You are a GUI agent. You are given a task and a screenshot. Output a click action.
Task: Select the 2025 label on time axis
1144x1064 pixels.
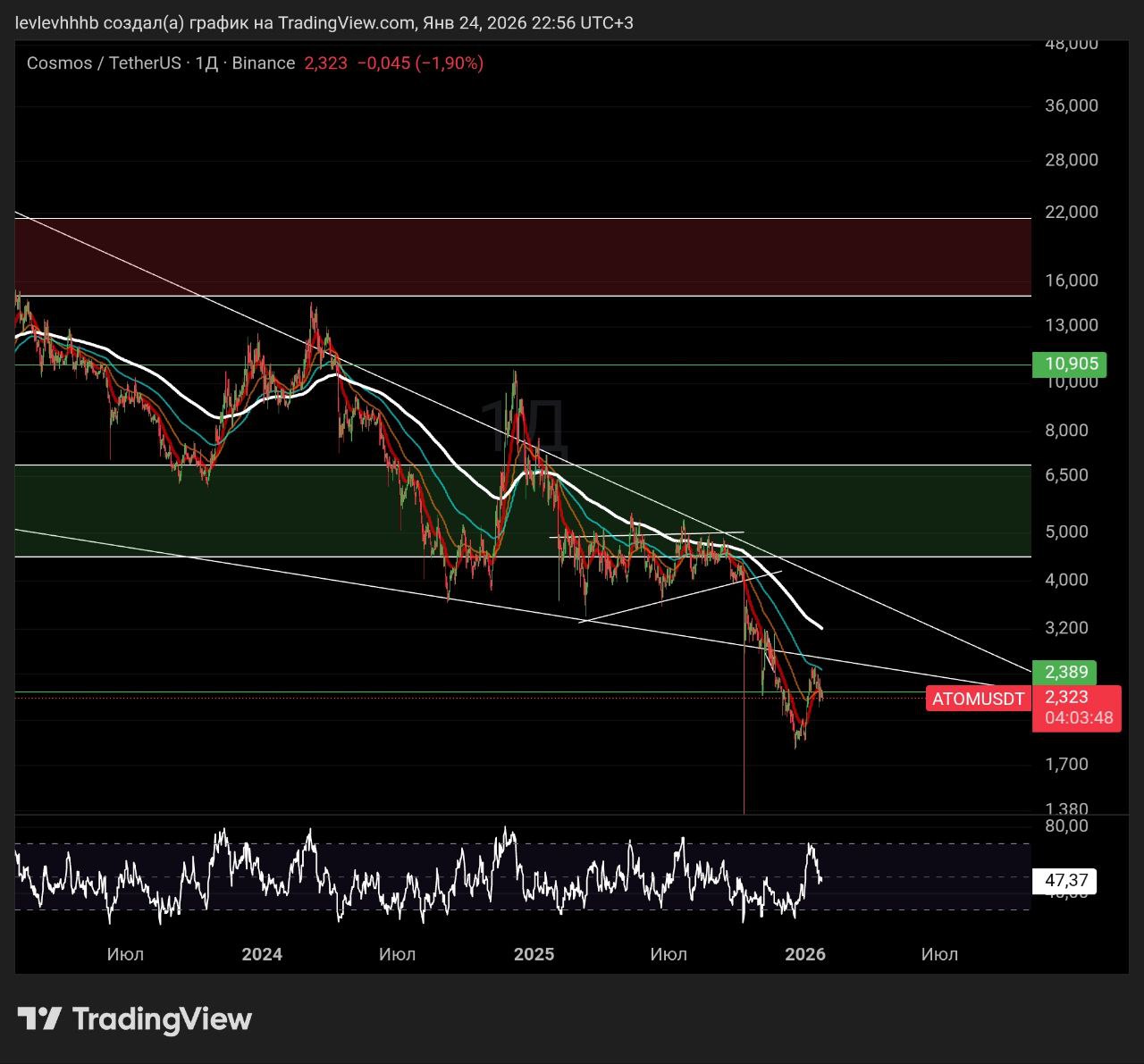(534, 954)
